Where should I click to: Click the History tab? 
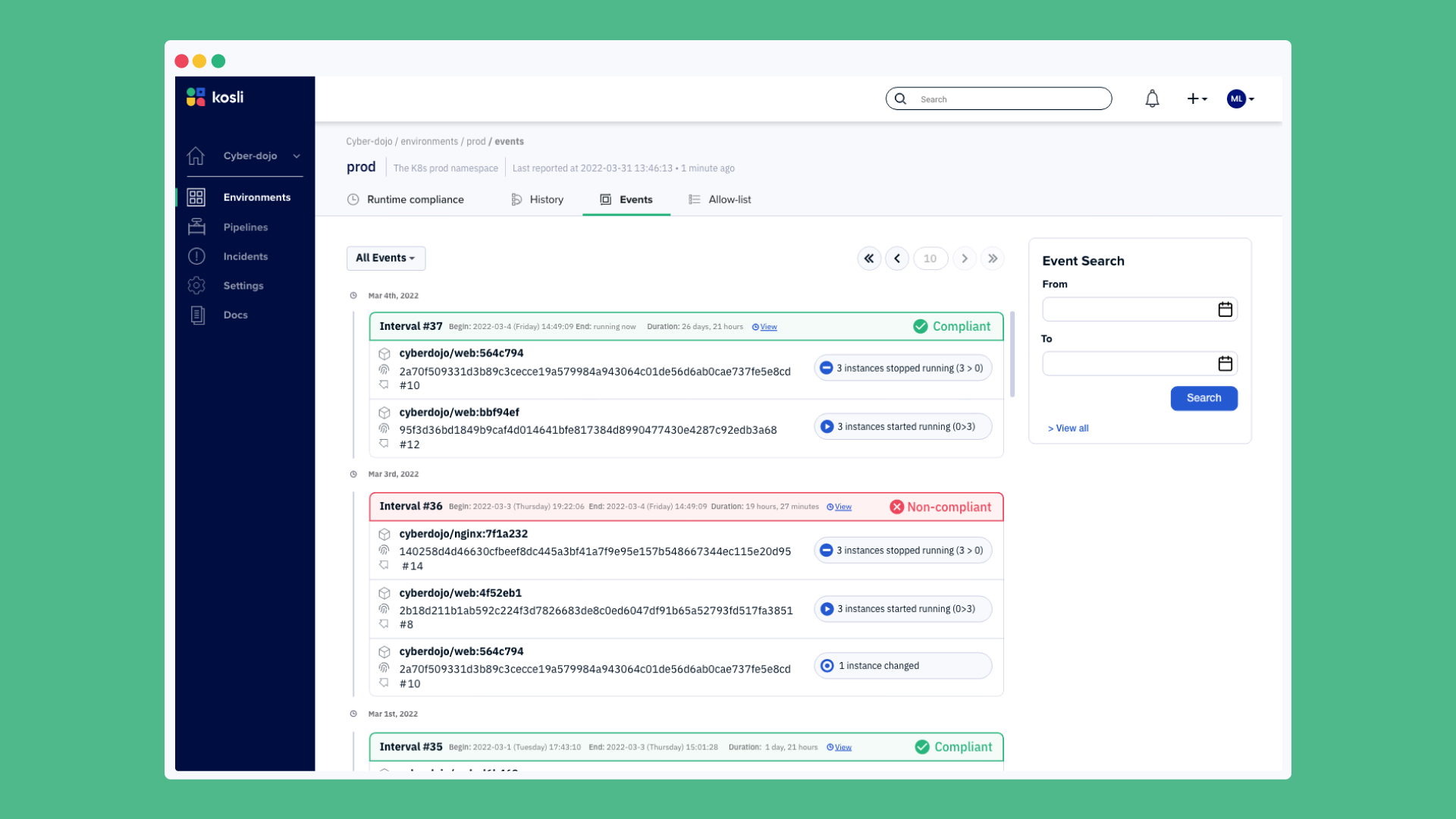tap(548, 199)
